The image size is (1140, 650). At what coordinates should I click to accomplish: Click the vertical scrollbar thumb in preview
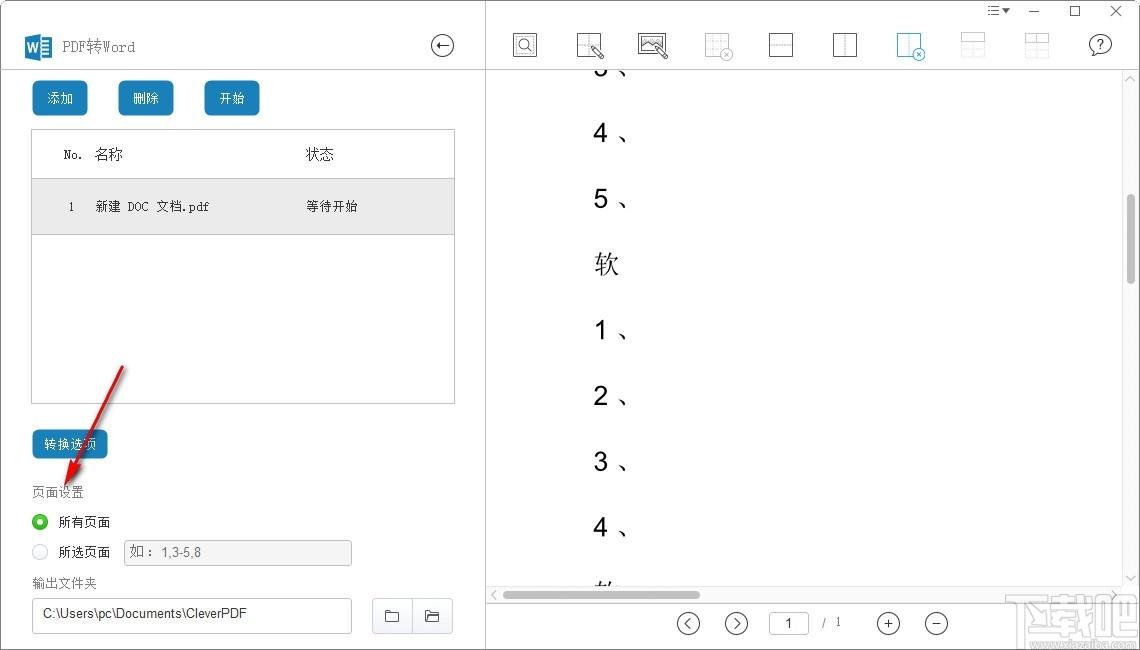coord(1131,238)
